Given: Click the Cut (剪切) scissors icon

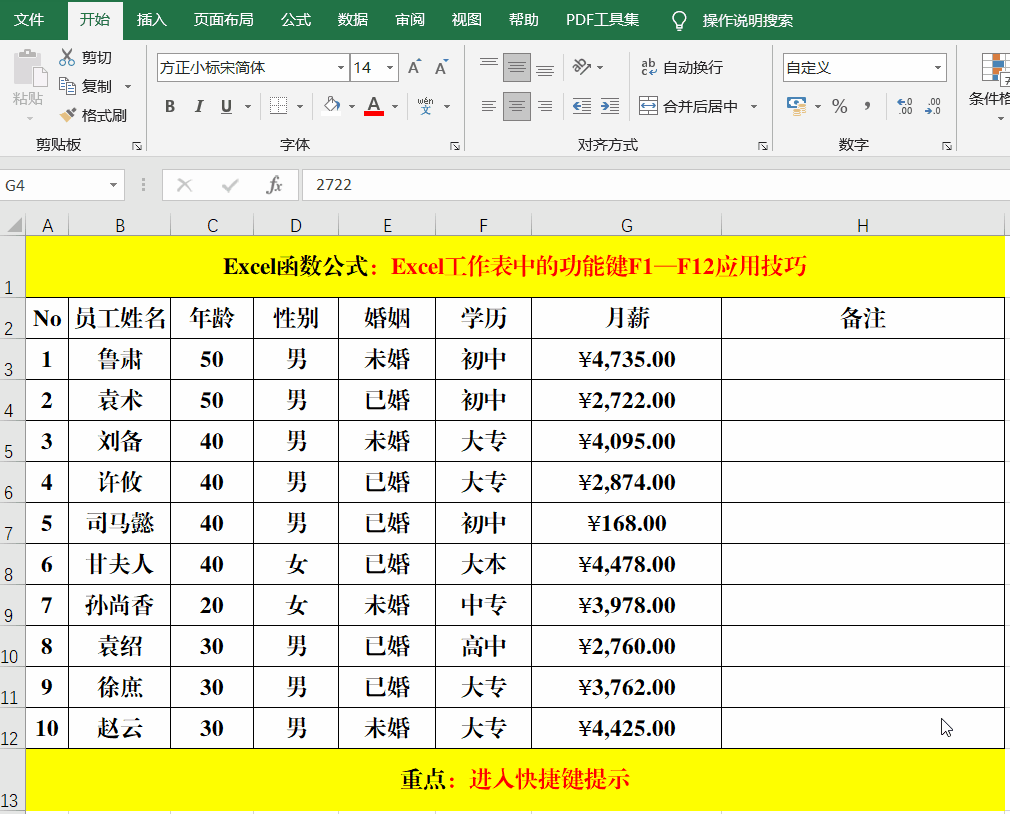Looking at the screenshot, I should pos(67,57).
